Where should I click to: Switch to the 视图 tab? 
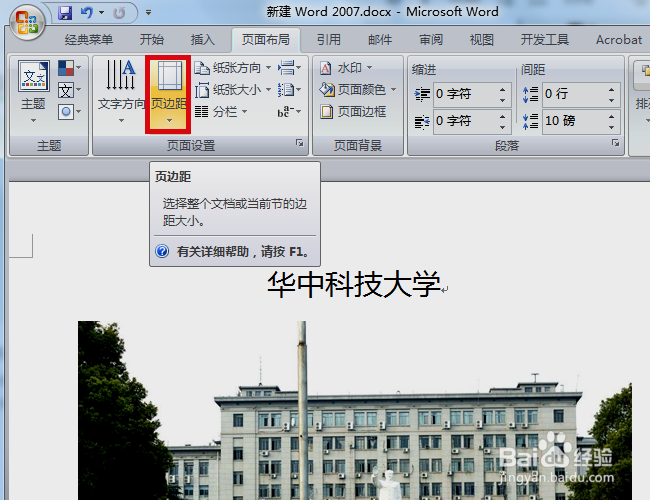(x=482, y=40)
